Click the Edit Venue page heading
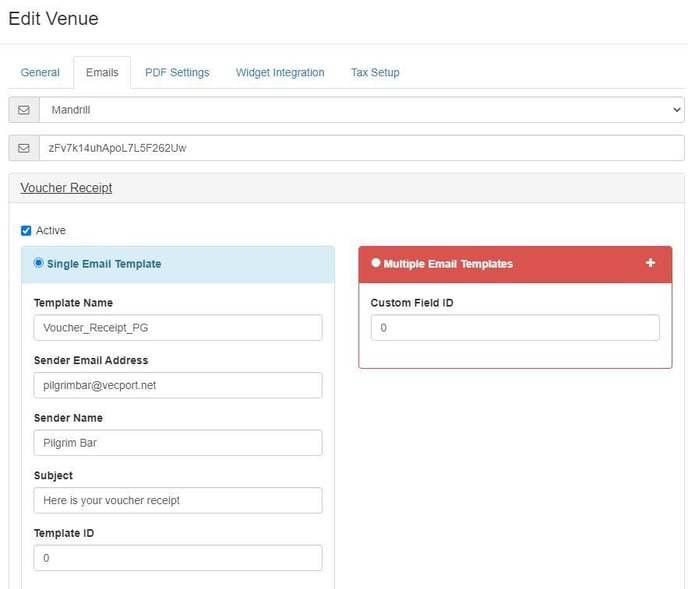The height and width of the screenshot is (589, 688). click(54, 19)
